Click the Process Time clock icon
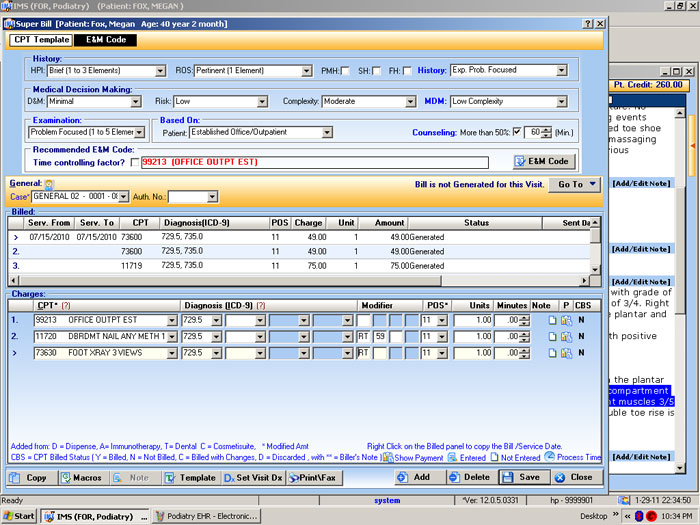The height and width of the screenshot is (525, 700). (x=550, y=457)
